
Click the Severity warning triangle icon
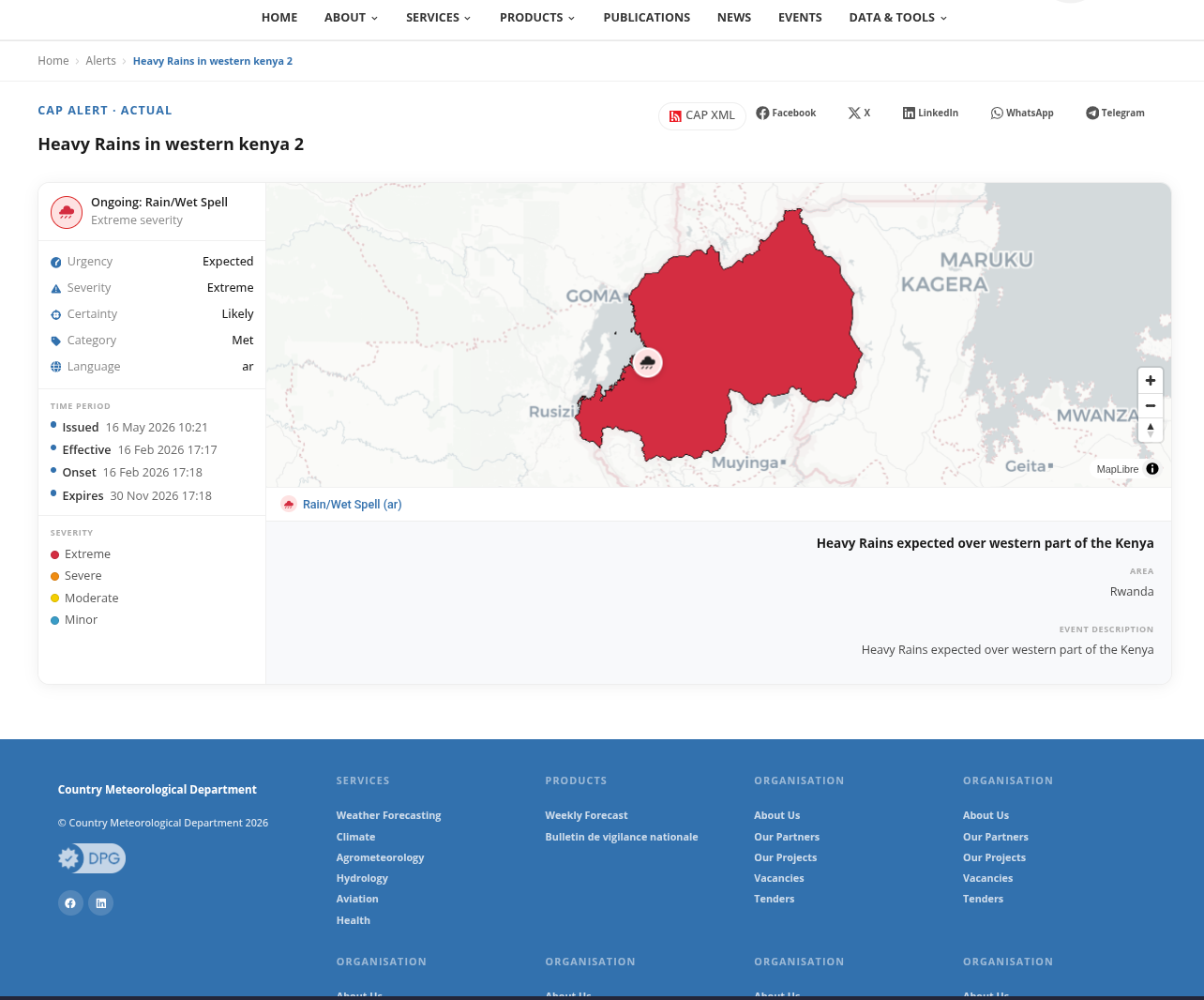(x=56, y=289)
